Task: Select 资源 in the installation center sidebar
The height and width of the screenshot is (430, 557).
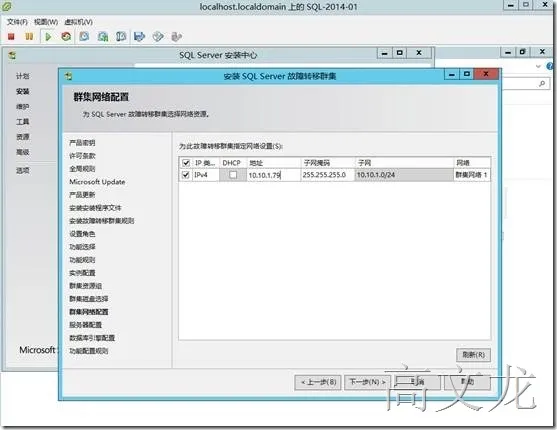Action: click(22, 137)
